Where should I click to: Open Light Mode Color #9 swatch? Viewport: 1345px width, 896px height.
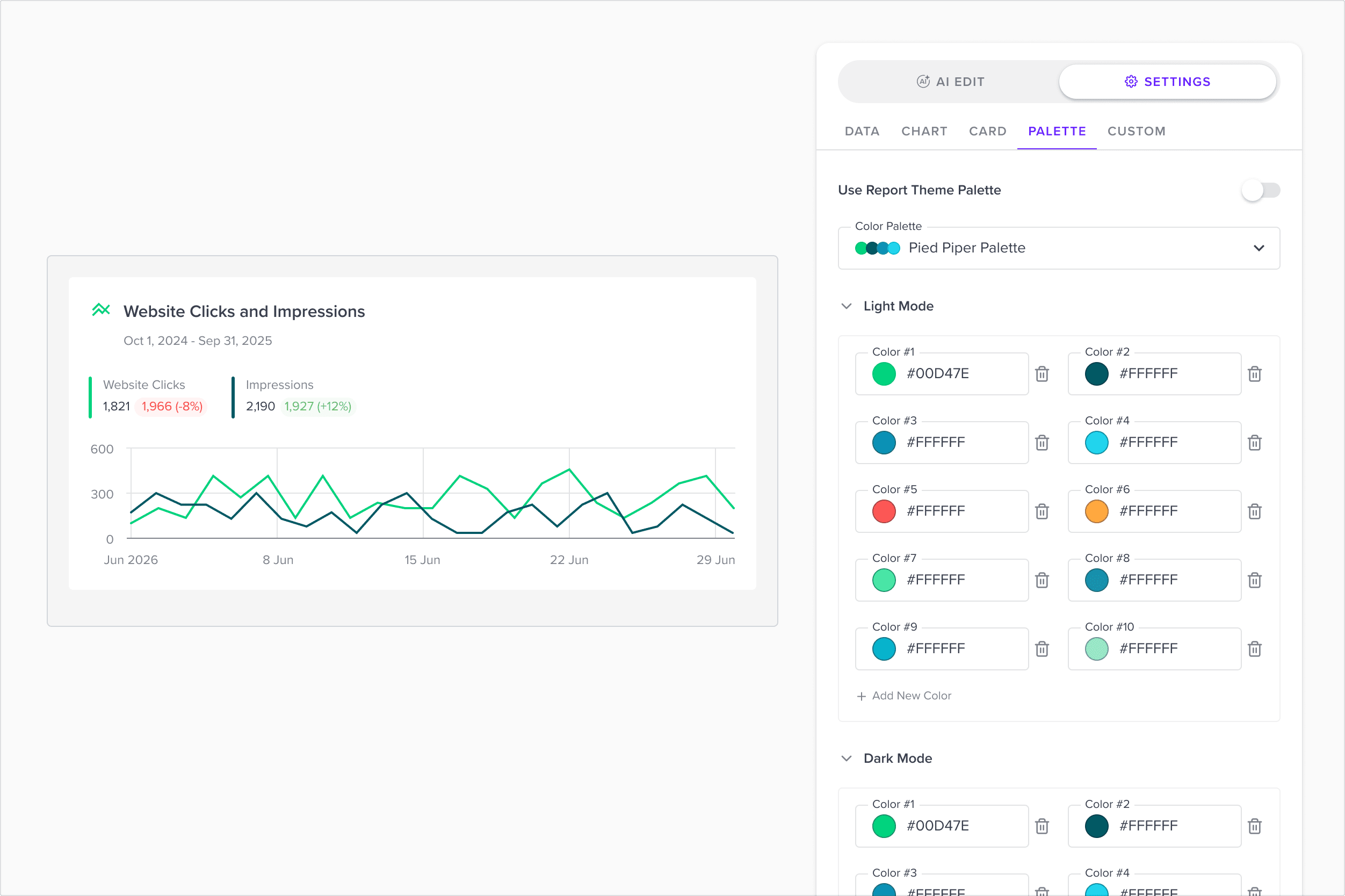click(884, 648)
